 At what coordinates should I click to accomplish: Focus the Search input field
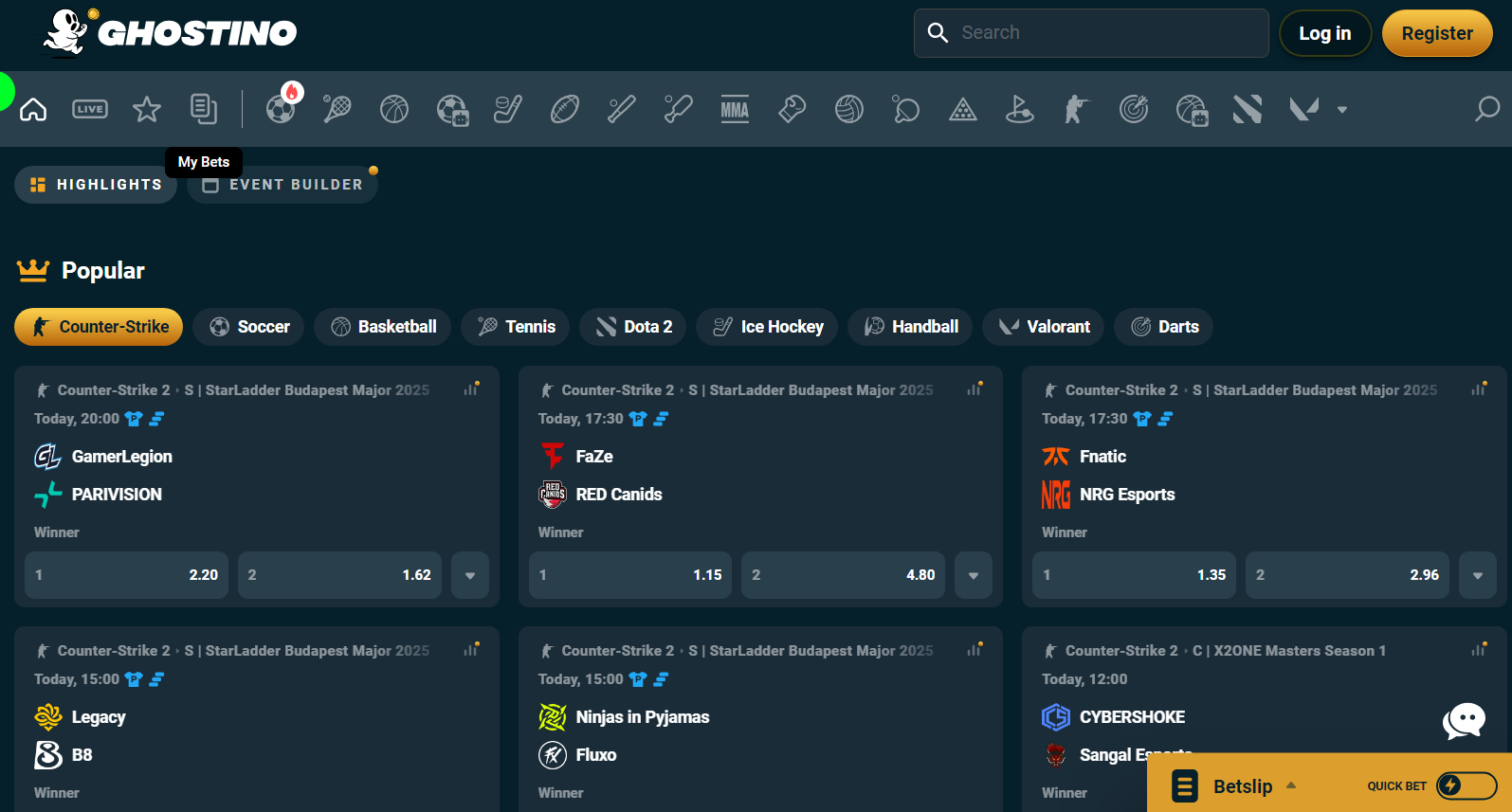[x=1091, y=33]
